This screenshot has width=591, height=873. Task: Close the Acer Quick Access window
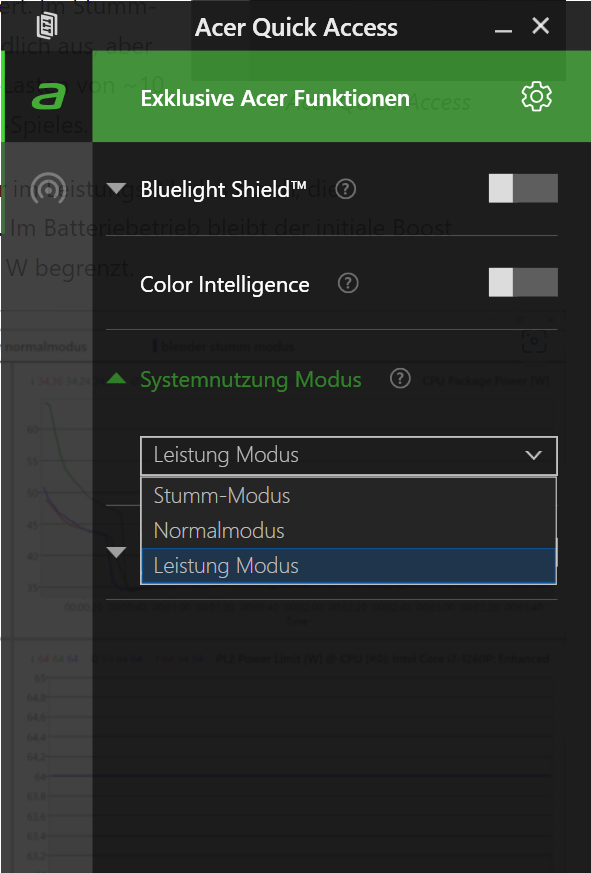(x=540, y=26)
